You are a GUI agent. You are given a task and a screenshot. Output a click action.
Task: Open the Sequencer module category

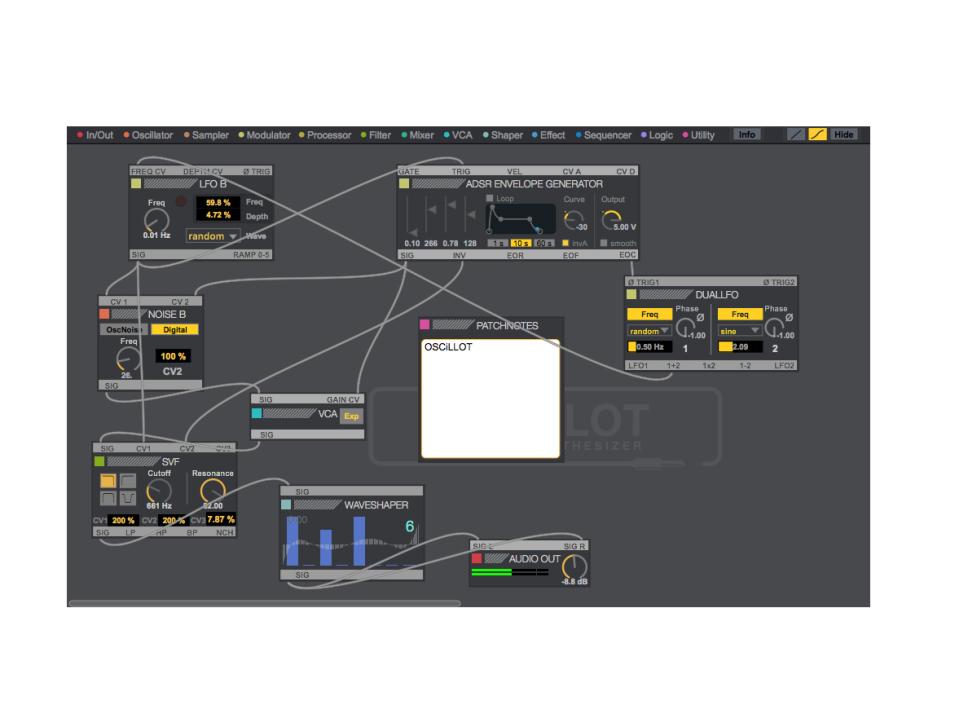[x=603, y=135]
